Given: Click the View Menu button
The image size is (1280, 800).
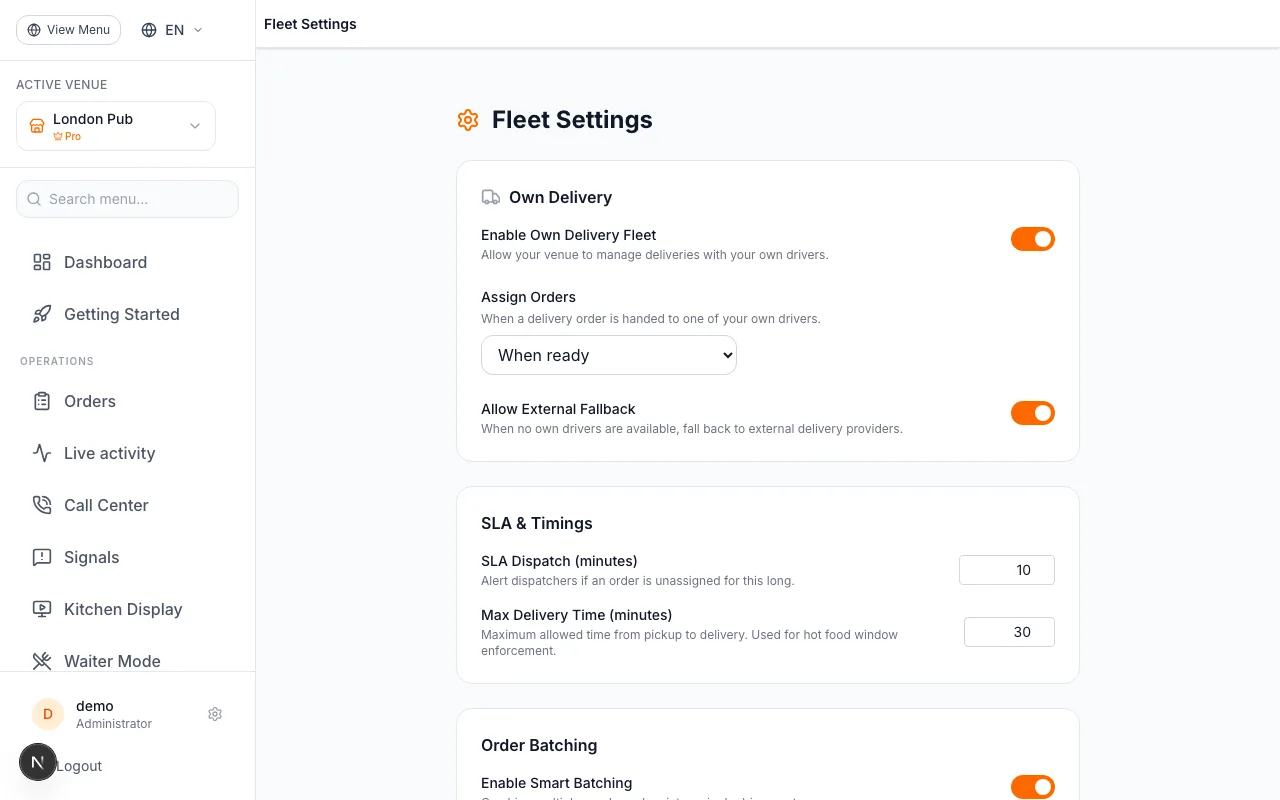Looking at the screenshot, I should 68,30.
